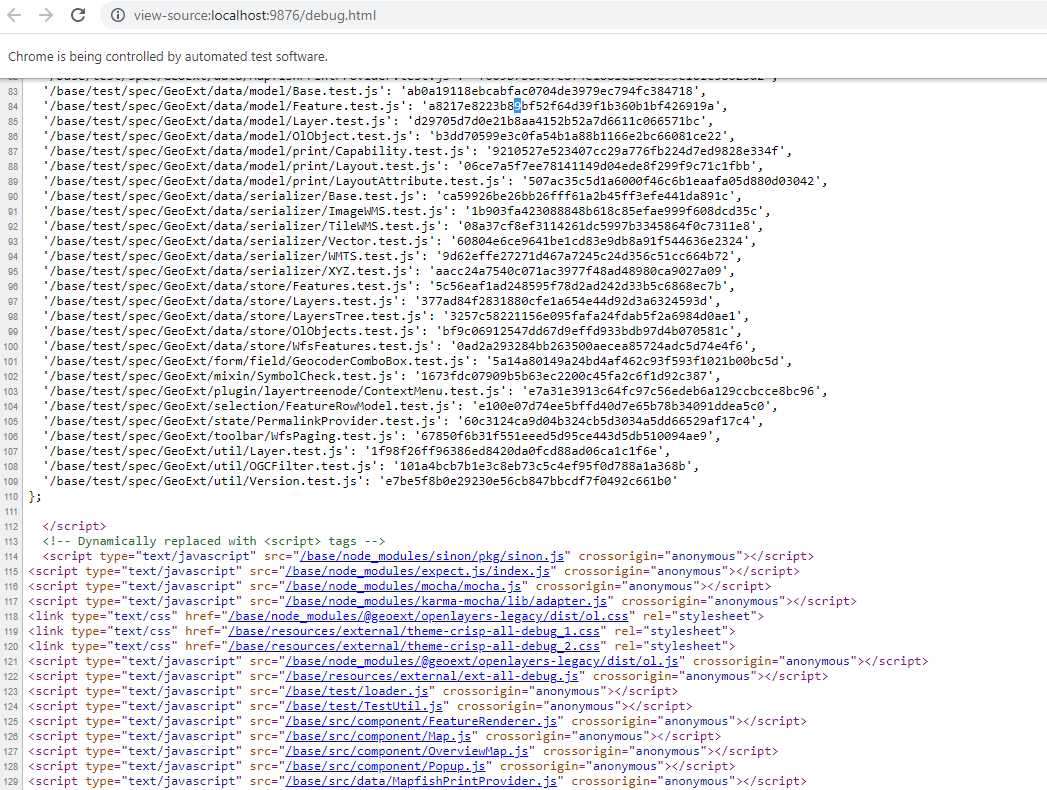Viewport: 1047px width, 790px height.
Task: Open the /base/test/loader.js link
Action: pos(357,691)
